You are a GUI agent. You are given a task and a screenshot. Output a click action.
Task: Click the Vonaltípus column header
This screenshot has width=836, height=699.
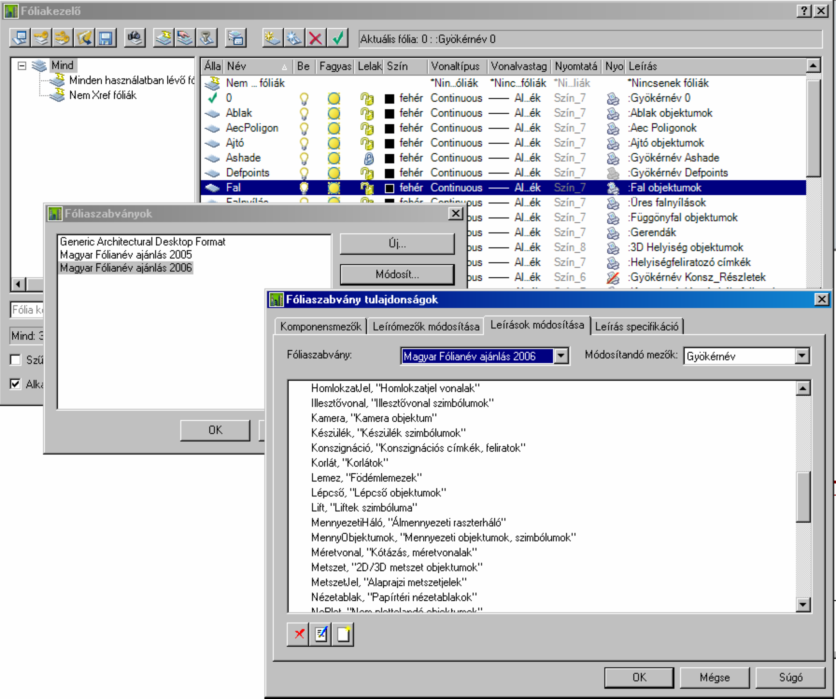[x=457, y=66]
